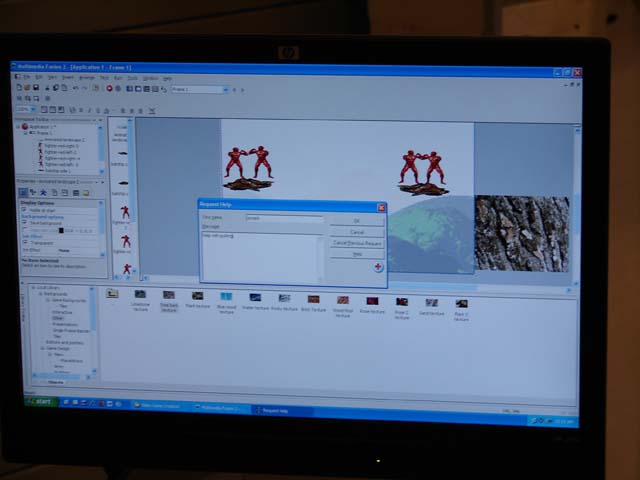Image resolution: width=640 pixels, height=480 pixels.
Task: Click the first Properties panel tab icon
Action: (21, 192)
